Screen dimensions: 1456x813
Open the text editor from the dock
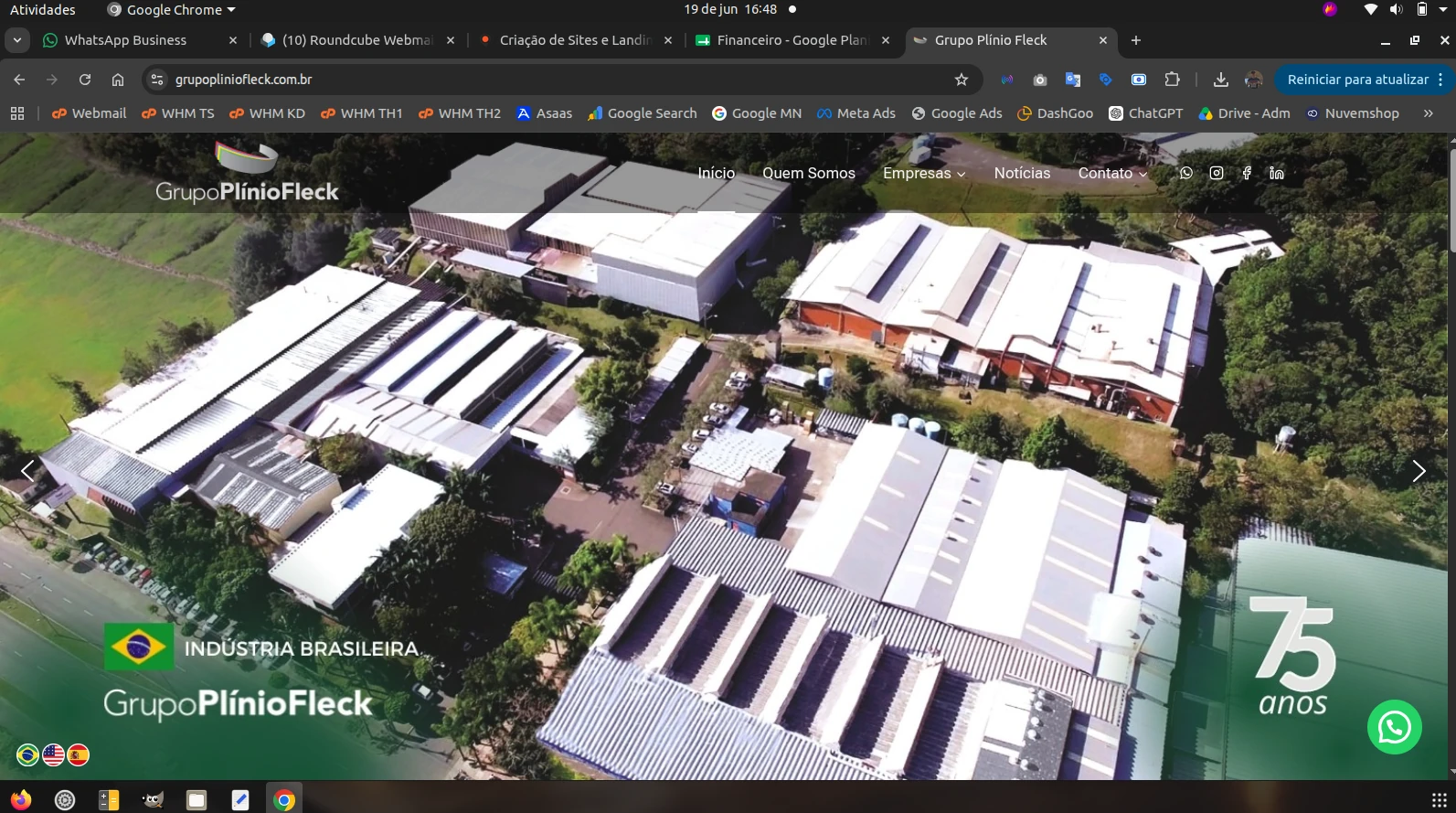240,800
